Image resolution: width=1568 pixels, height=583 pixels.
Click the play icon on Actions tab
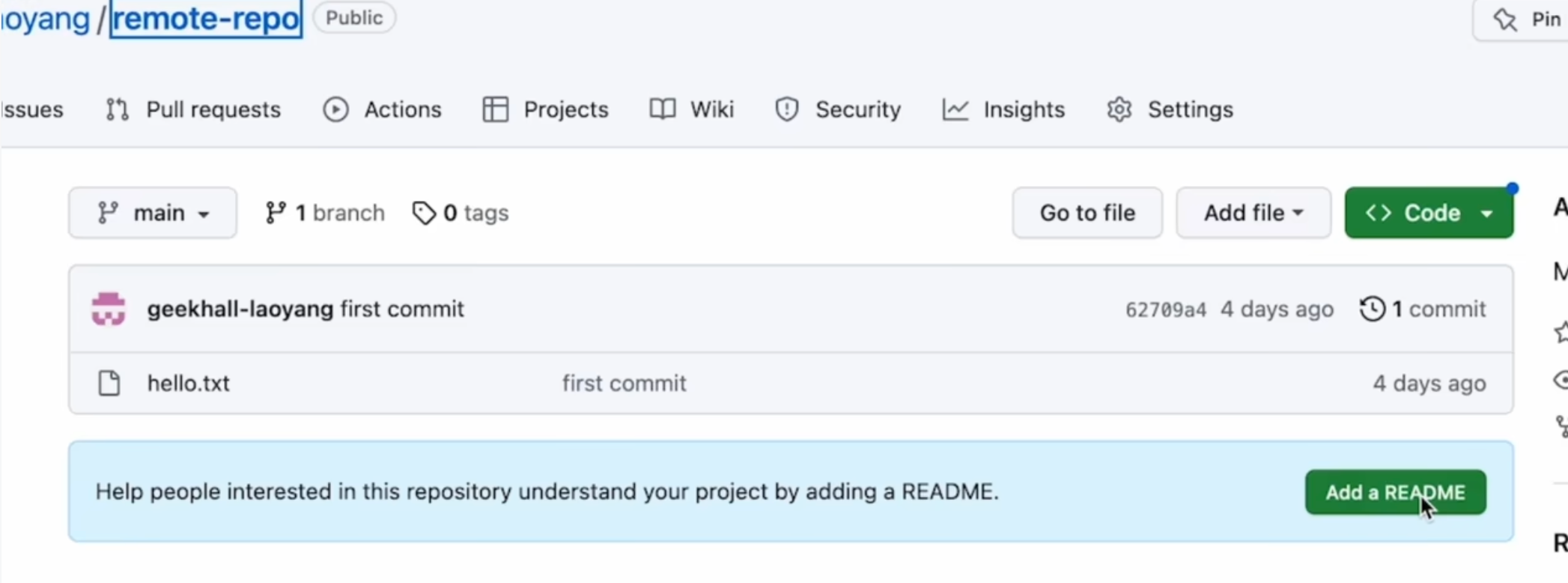click(x=335, y=109)
